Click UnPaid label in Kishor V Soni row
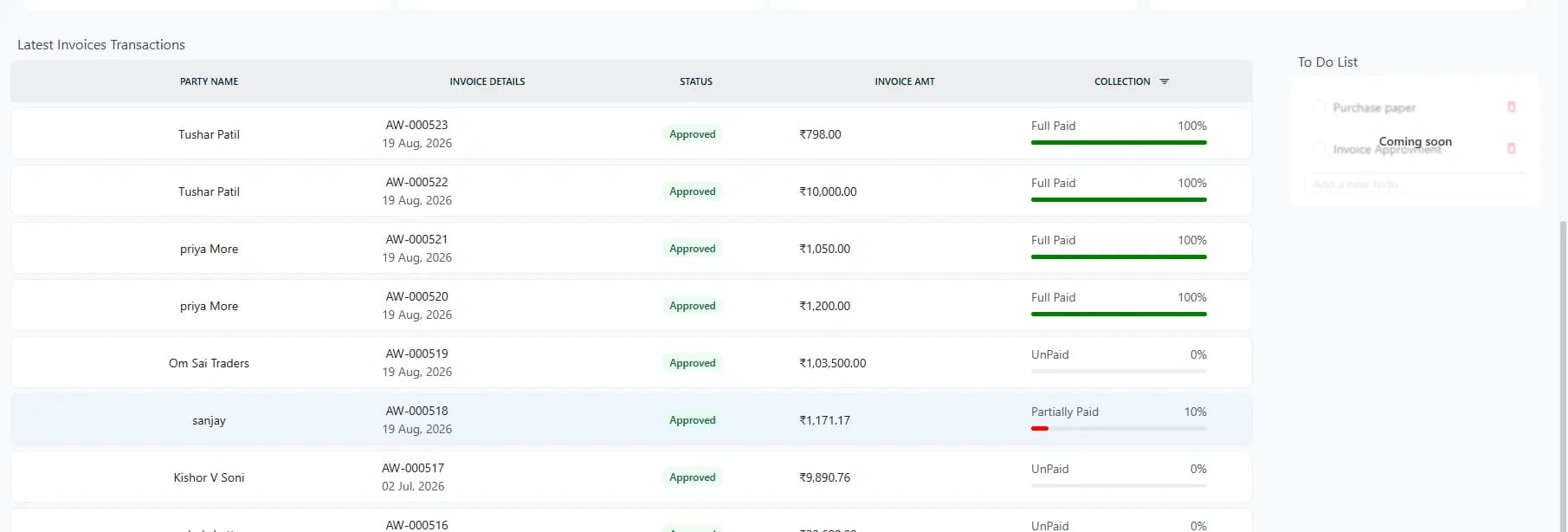Viewport: 1568px width, 532px height. coord(1049,469)
